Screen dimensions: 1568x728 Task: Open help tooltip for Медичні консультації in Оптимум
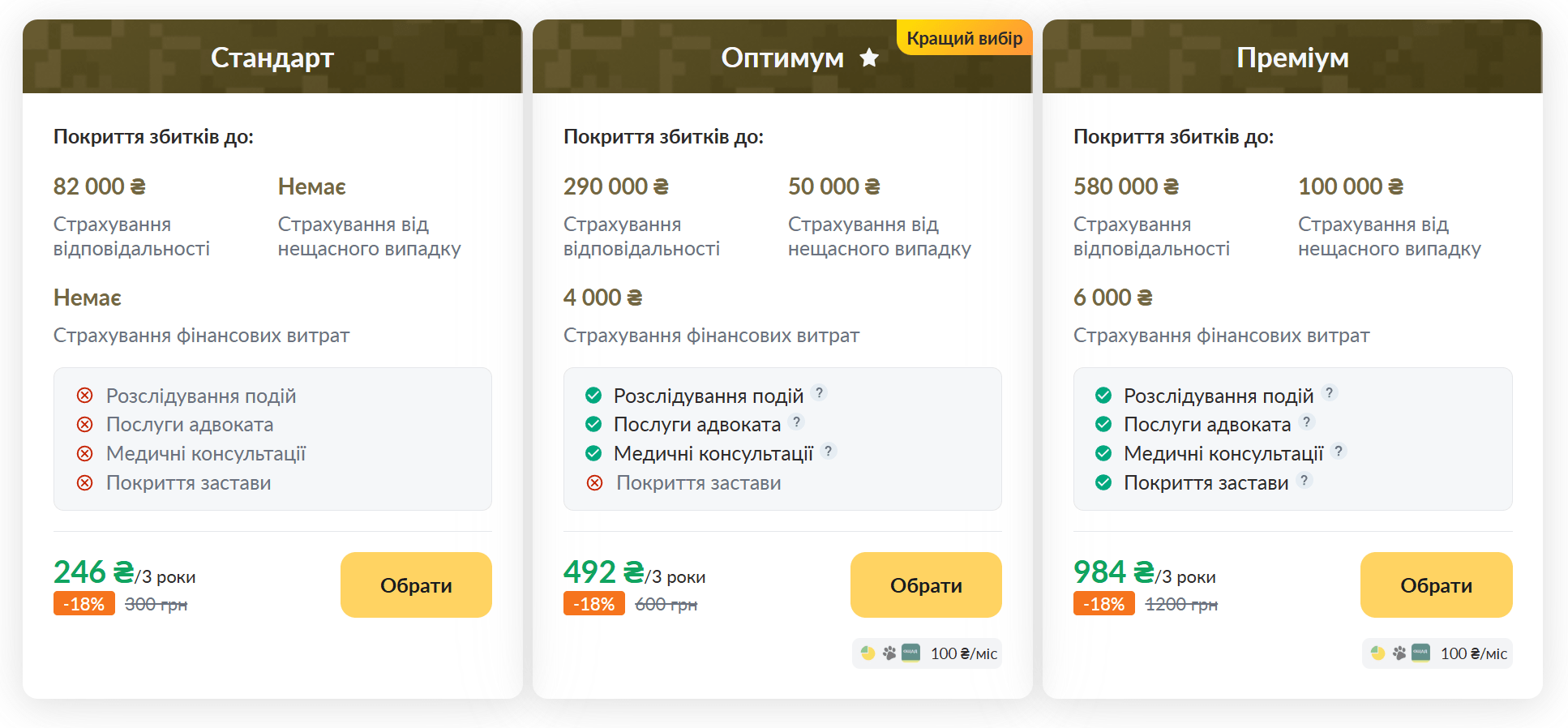(829, 451)
